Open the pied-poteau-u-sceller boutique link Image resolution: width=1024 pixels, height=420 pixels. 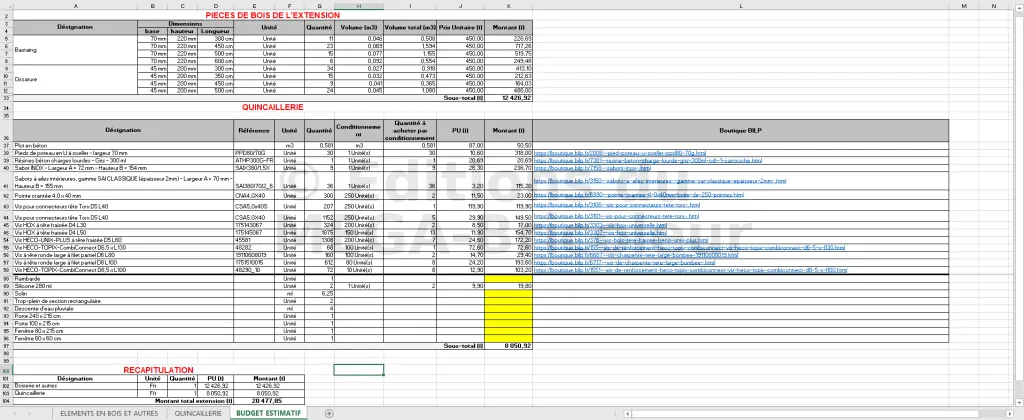620,152
